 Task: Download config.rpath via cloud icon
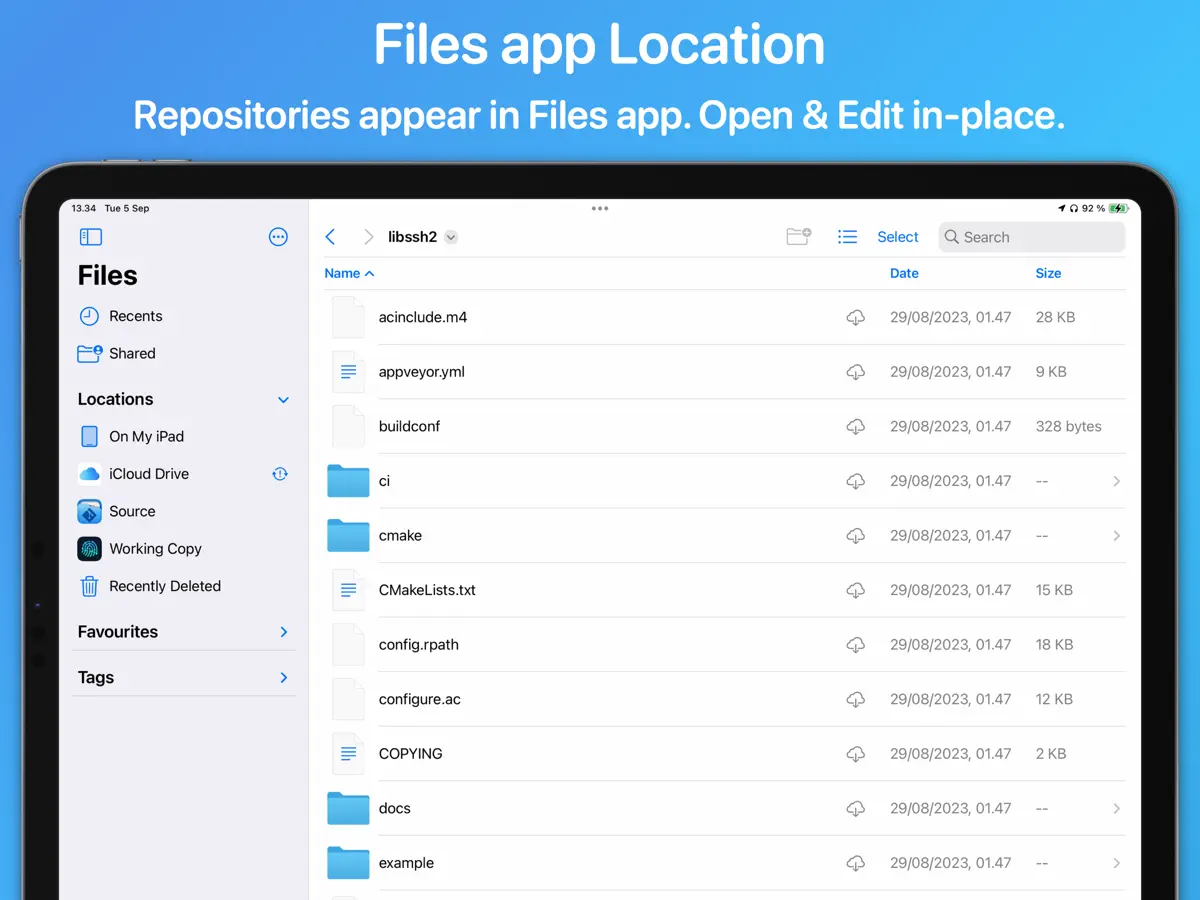click(856, 645)
